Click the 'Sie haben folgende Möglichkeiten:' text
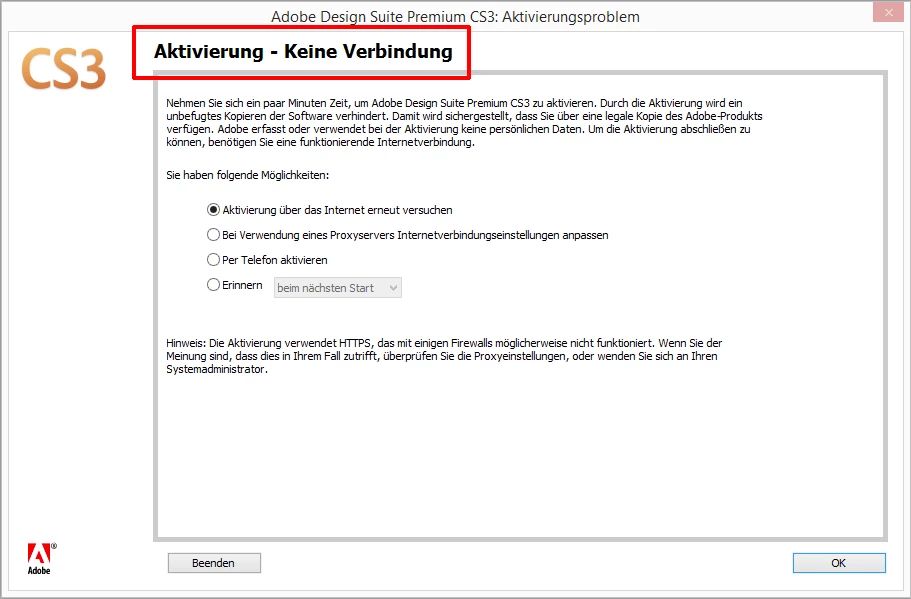Viewport: 911px width, 599px height. coord(248,175)
